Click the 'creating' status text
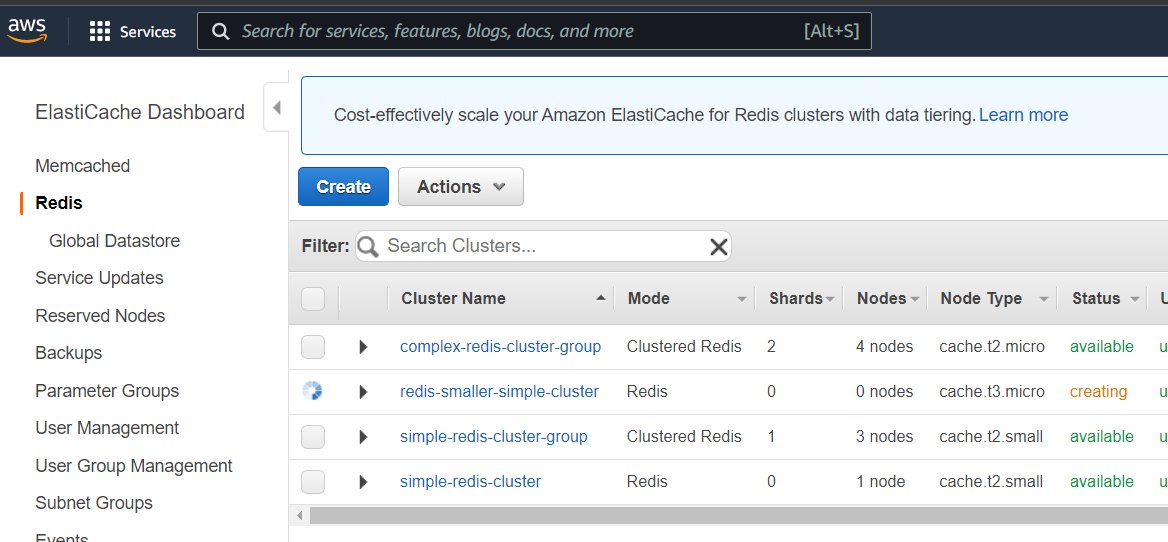This screenshot has height=542, width=1168. (1099, 392)
